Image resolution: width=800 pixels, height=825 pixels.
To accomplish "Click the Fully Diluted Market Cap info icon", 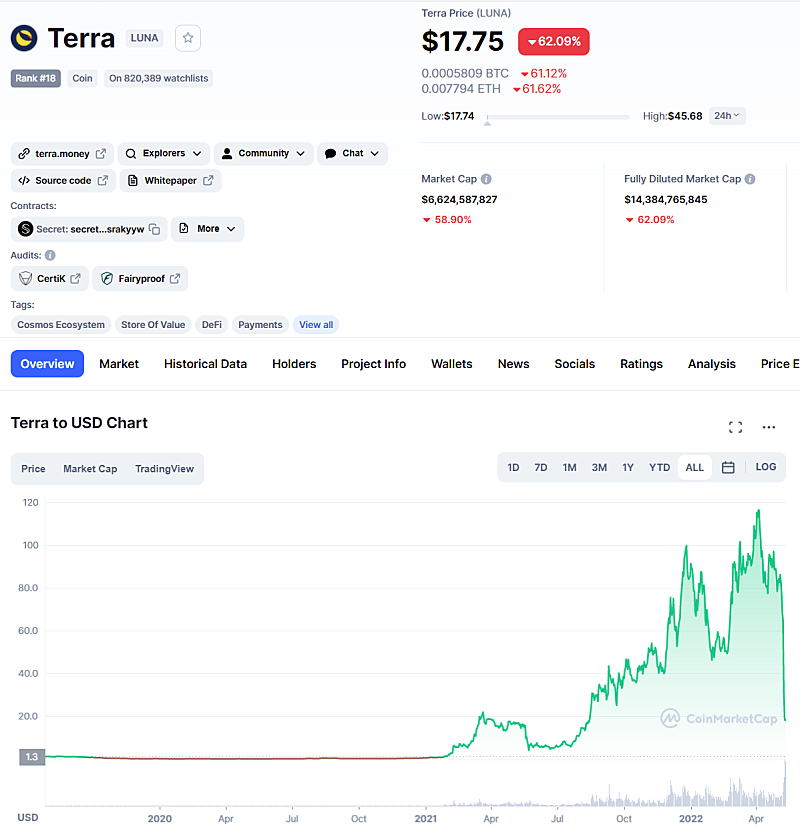I will point(750,179).
